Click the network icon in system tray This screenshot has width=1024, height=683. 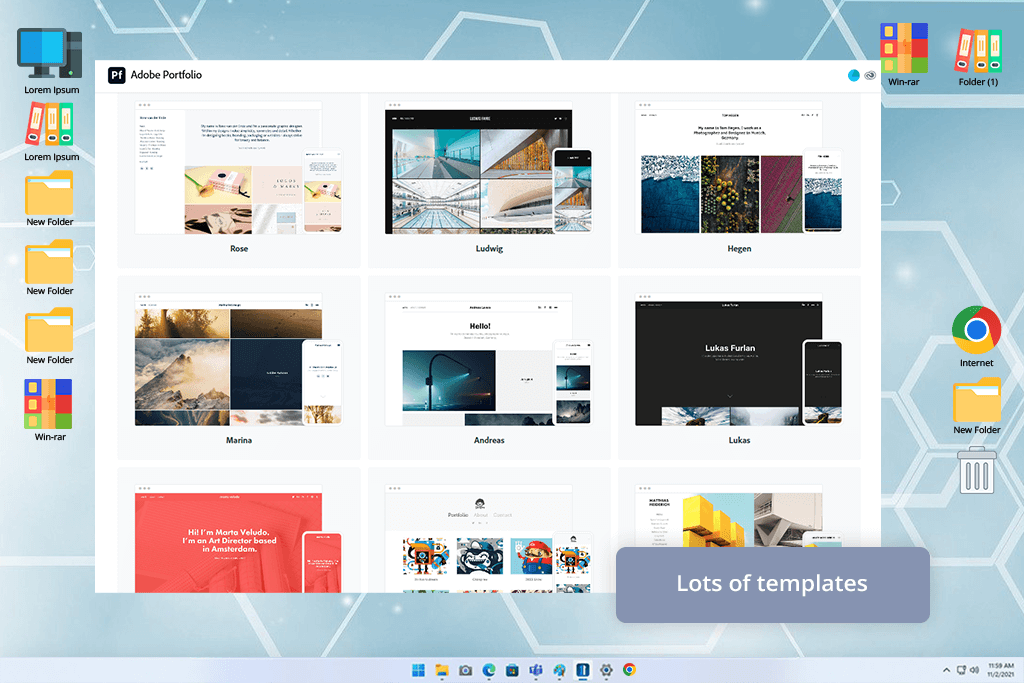961,670
